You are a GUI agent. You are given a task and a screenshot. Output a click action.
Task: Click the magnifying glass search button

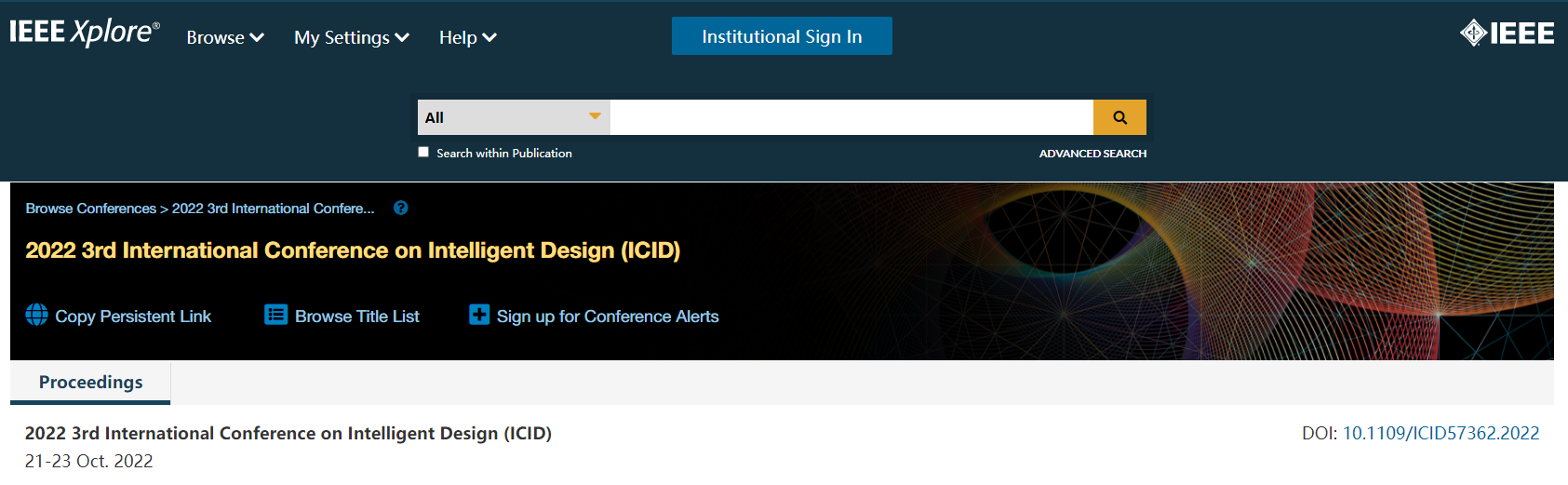[x=1119, y=117]
